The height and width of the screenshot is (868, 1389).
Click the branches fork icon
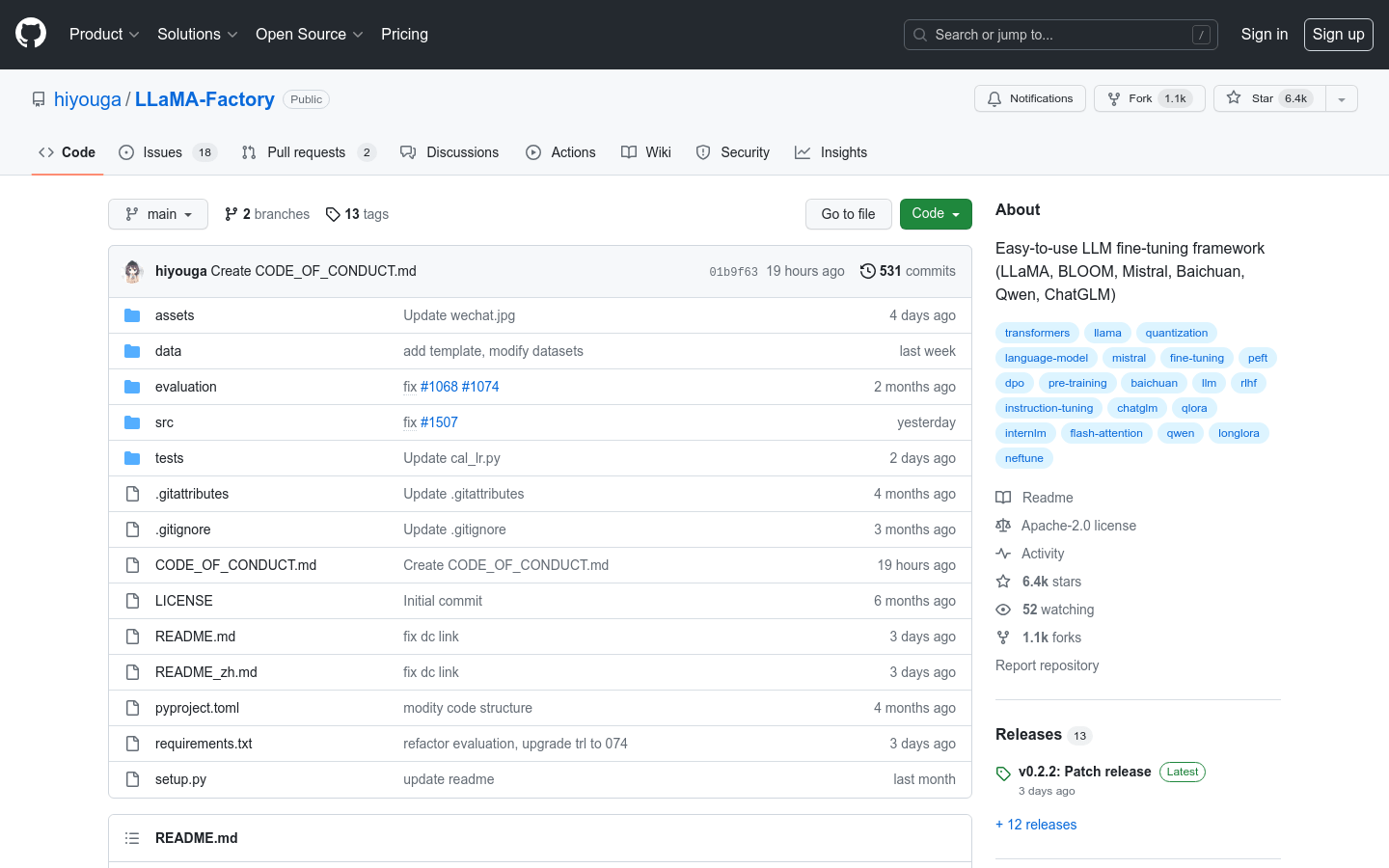231,214
